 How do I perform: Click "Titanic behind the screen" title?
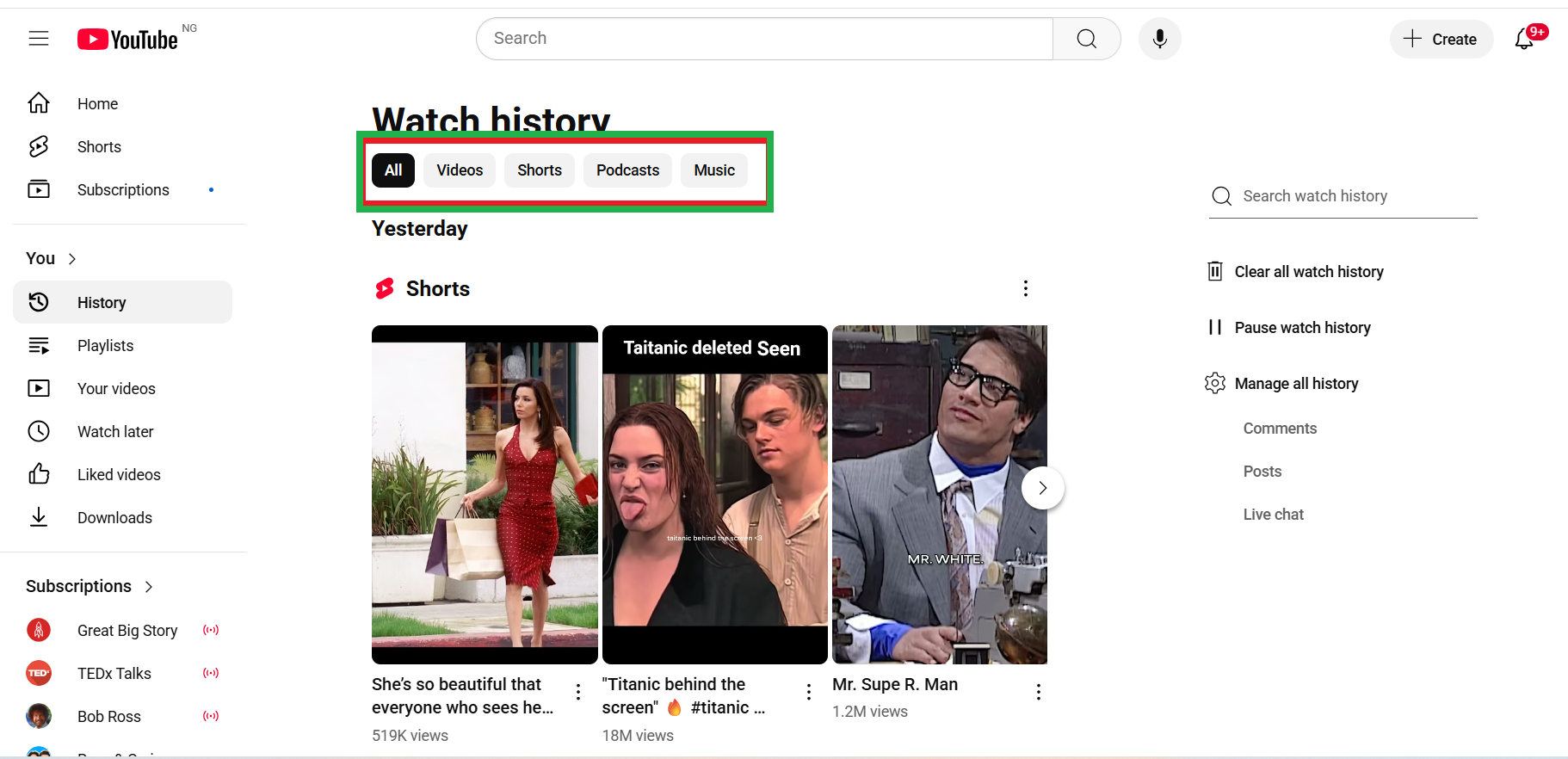(683, 695)
